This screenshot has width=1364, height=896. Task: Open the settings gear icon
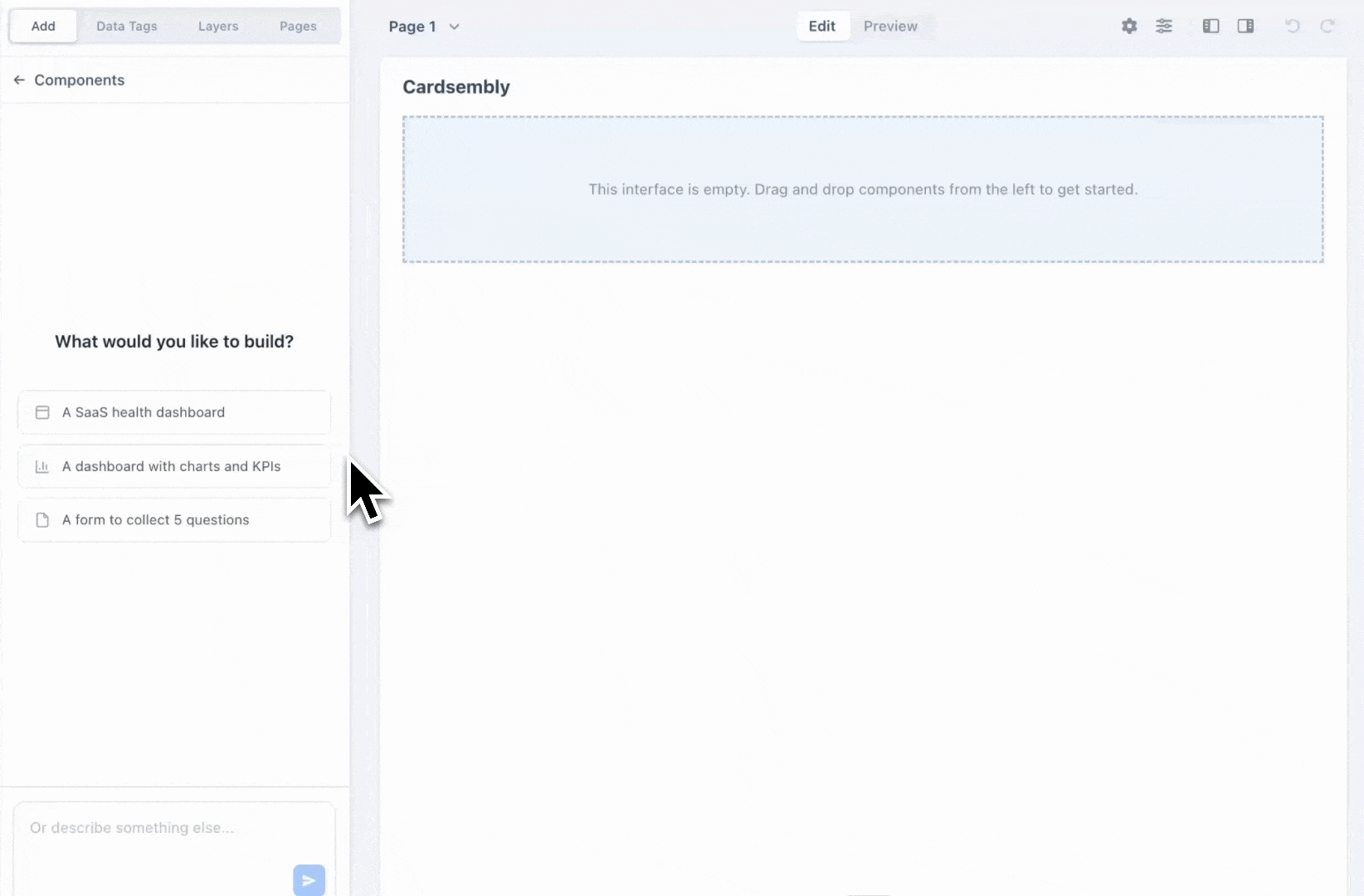(1129, 26)
